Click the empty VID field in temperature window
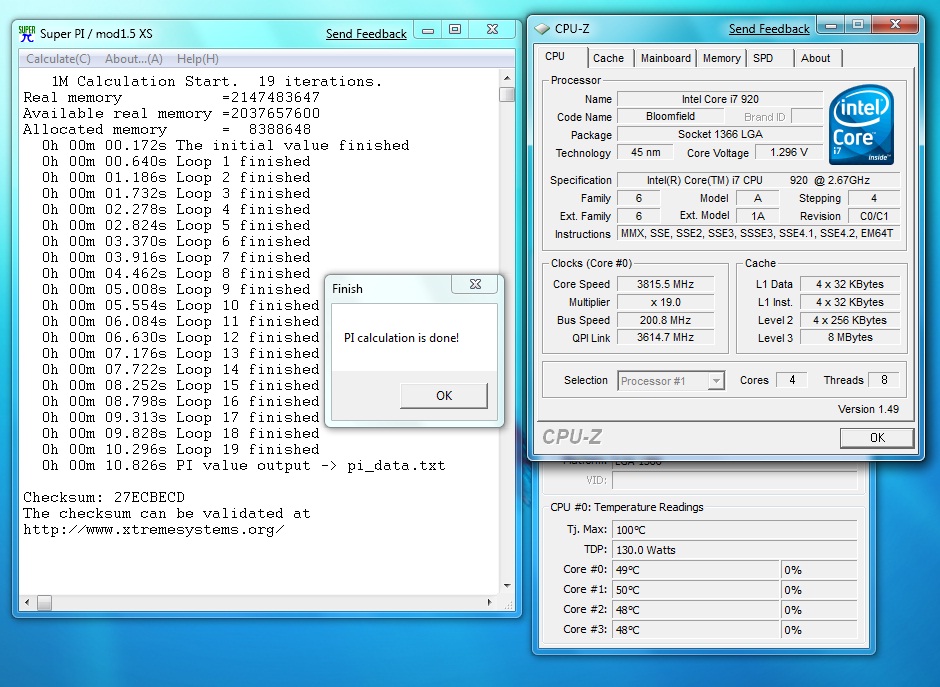The image size is (940, 687). pyautogui.click(x=735, y=480)
